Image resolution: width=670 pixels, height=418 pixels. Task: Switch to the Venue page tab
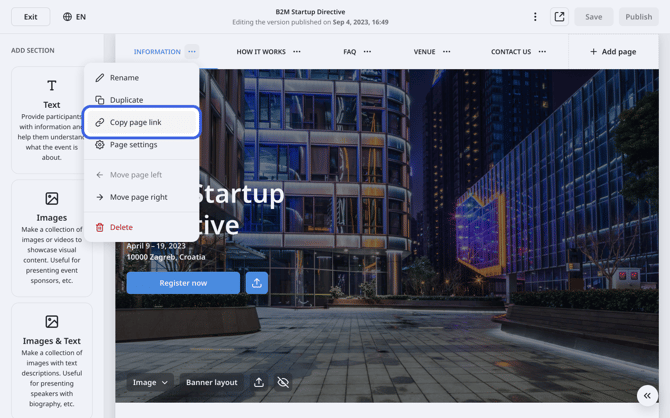tap(424, 52)
